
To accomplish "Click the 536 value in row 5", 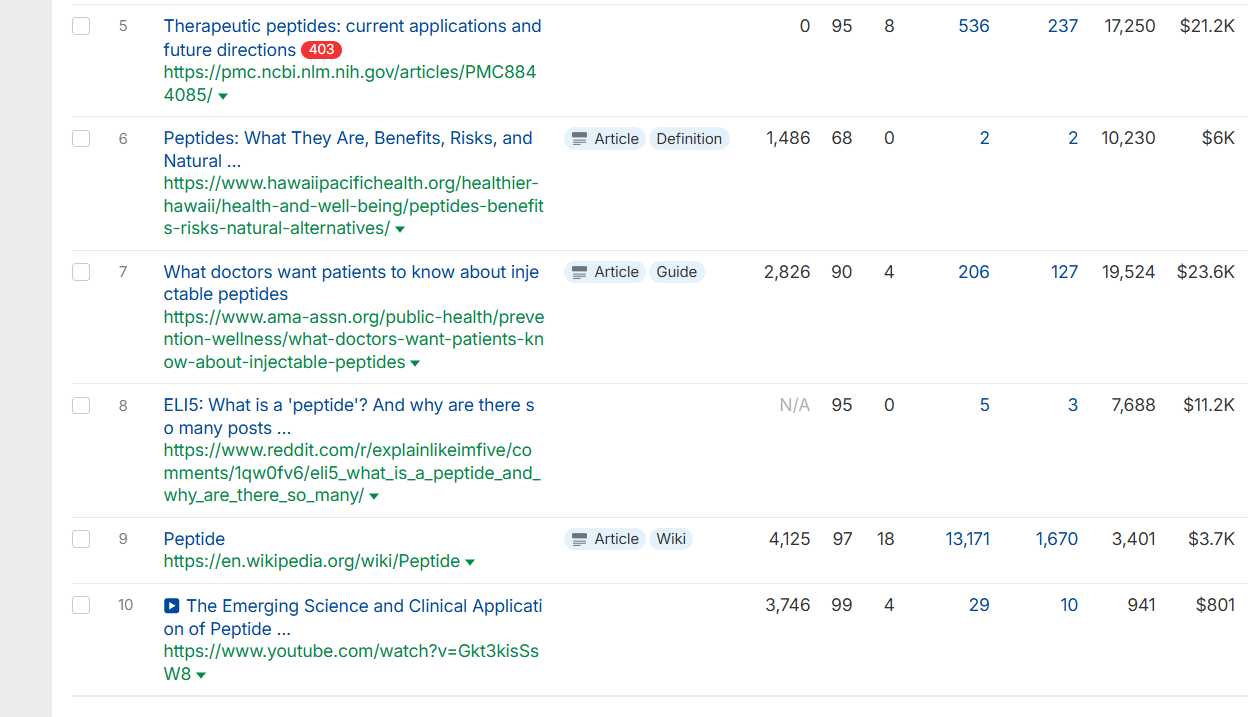I will pos(974,26).
